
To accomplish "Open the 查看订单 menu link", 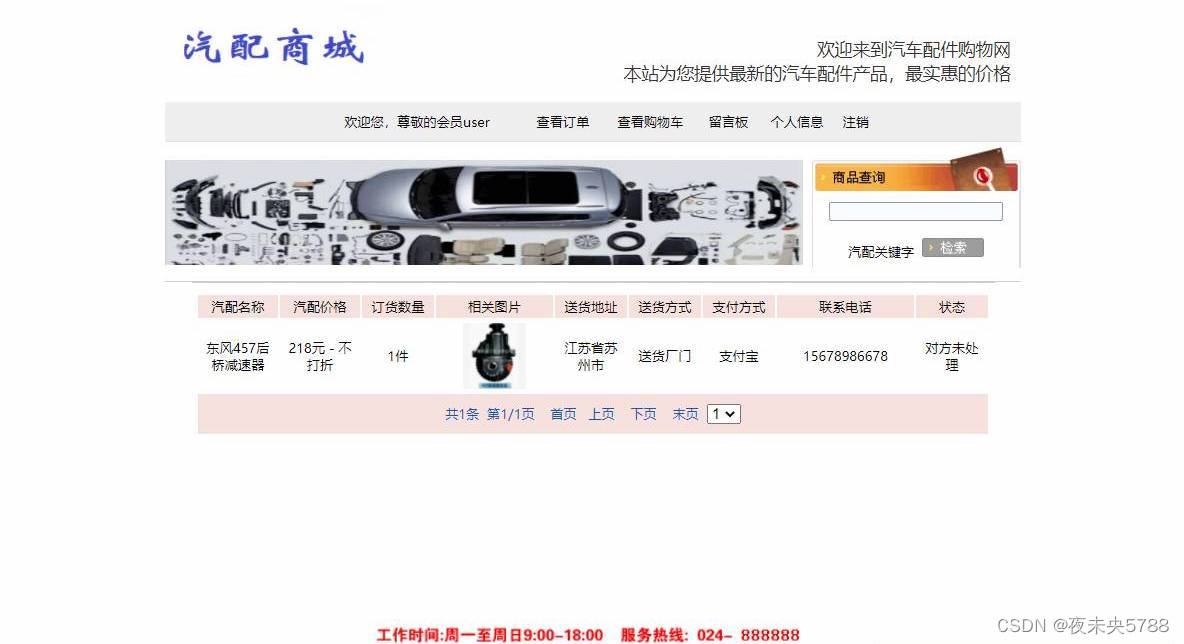I will click(563, 122).
